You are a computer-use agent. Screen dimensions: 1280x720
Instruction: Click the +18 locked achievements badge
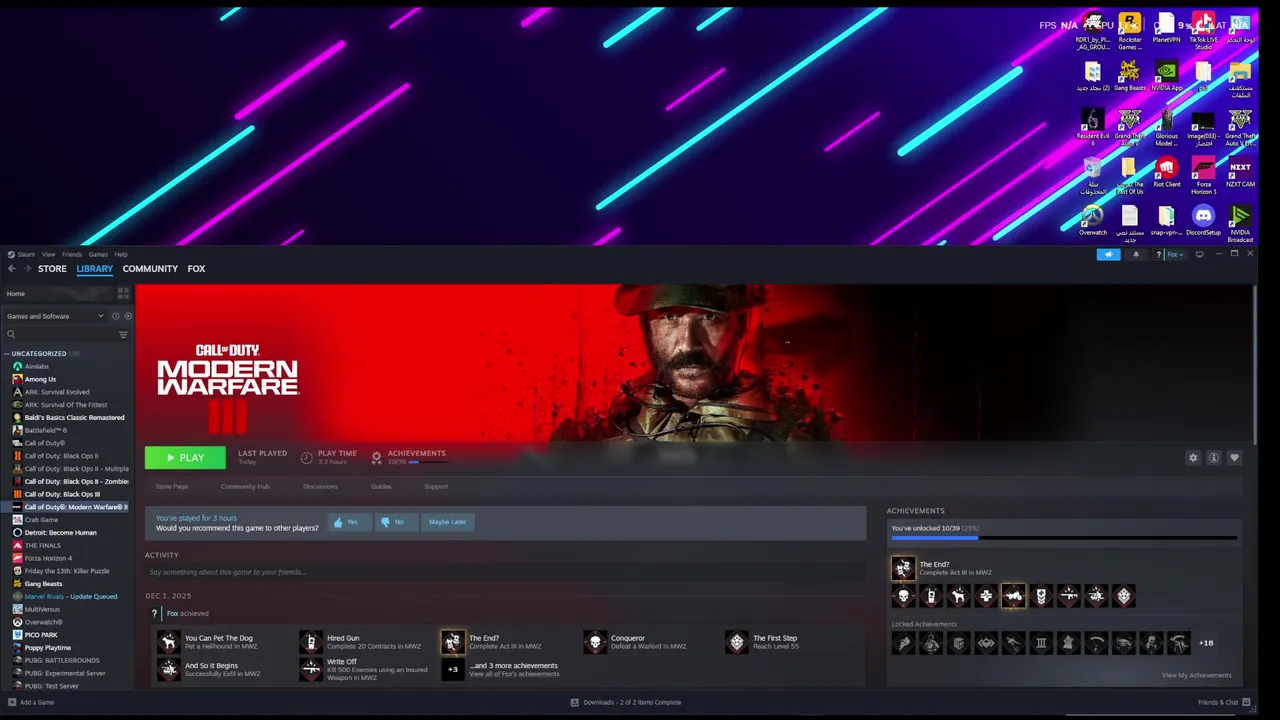1206,643
